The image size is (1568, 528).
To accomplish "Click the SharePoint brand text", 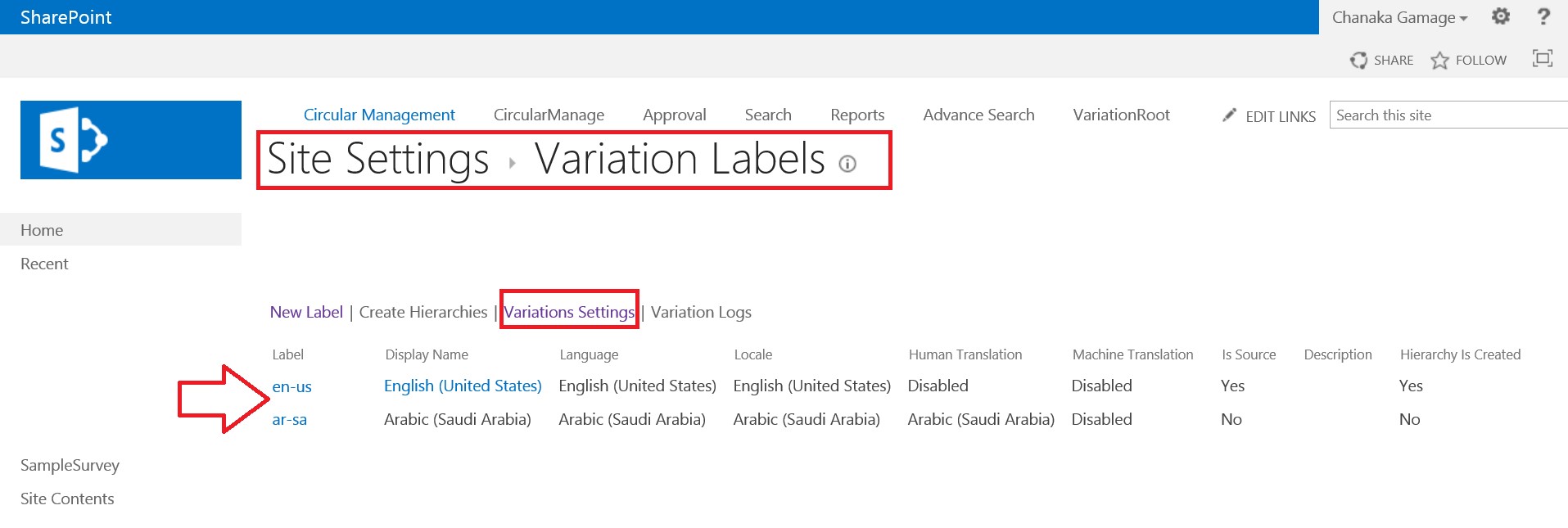I will 66,17.
